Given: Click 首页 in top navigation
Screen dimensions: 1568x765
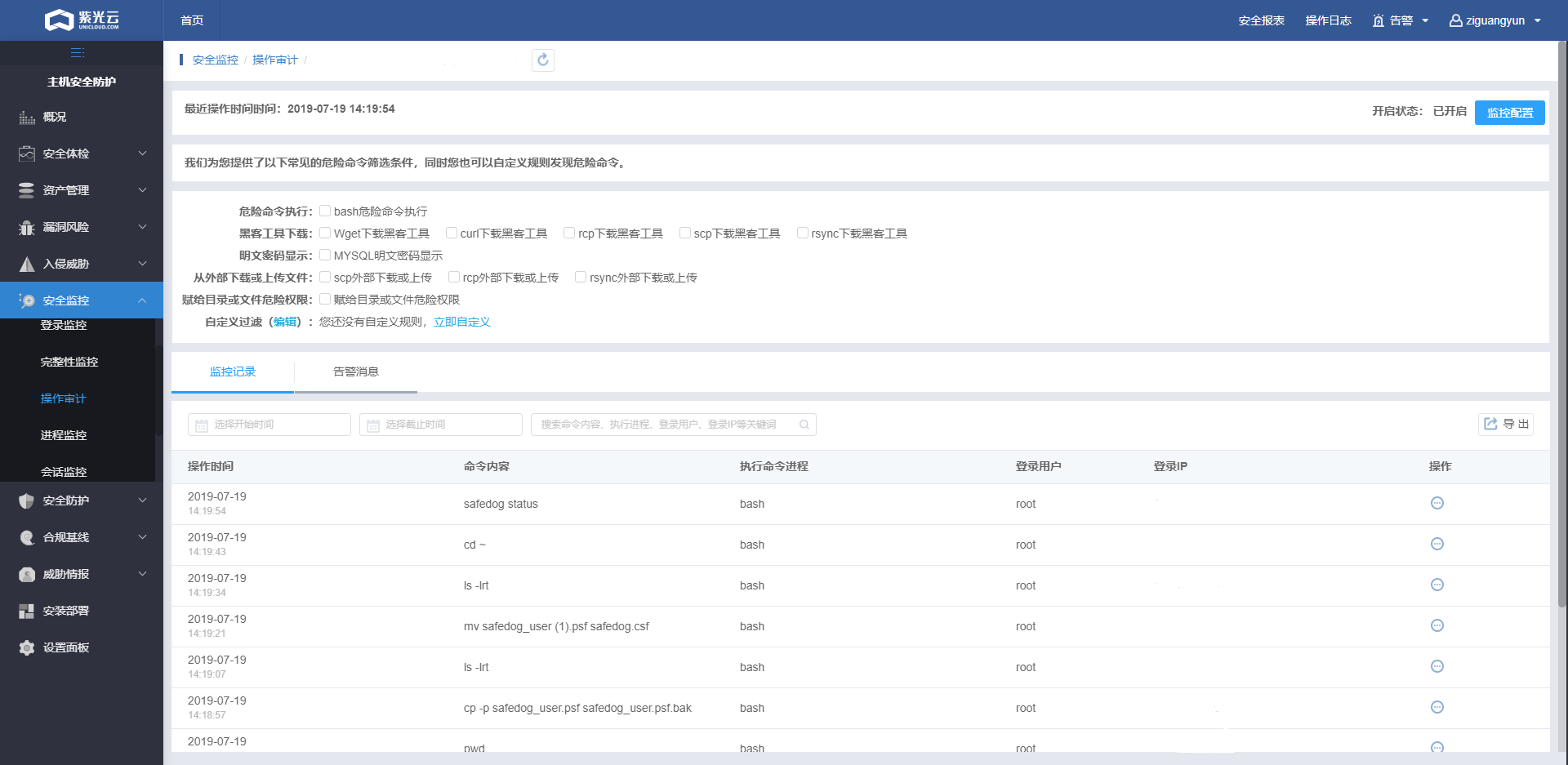Looking at the screenshot, I should 192,20.
